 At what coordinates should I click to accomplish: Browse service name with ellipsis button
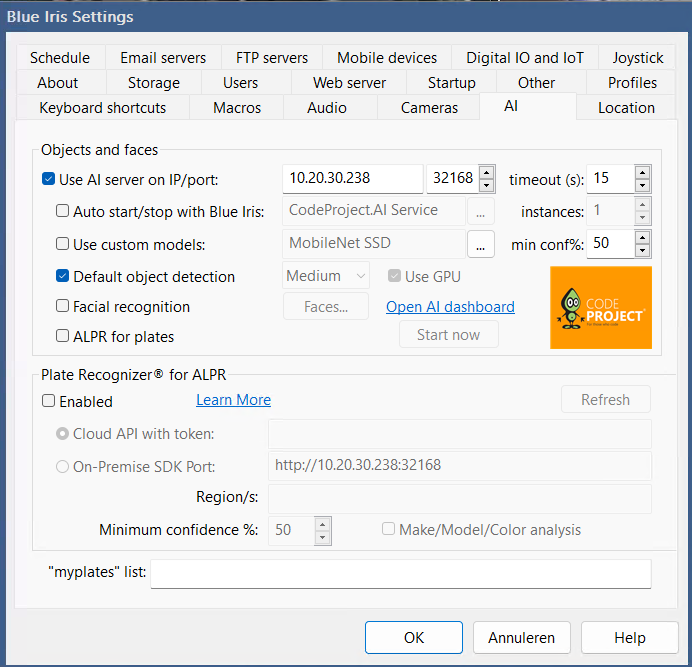(x=481, y=211)
